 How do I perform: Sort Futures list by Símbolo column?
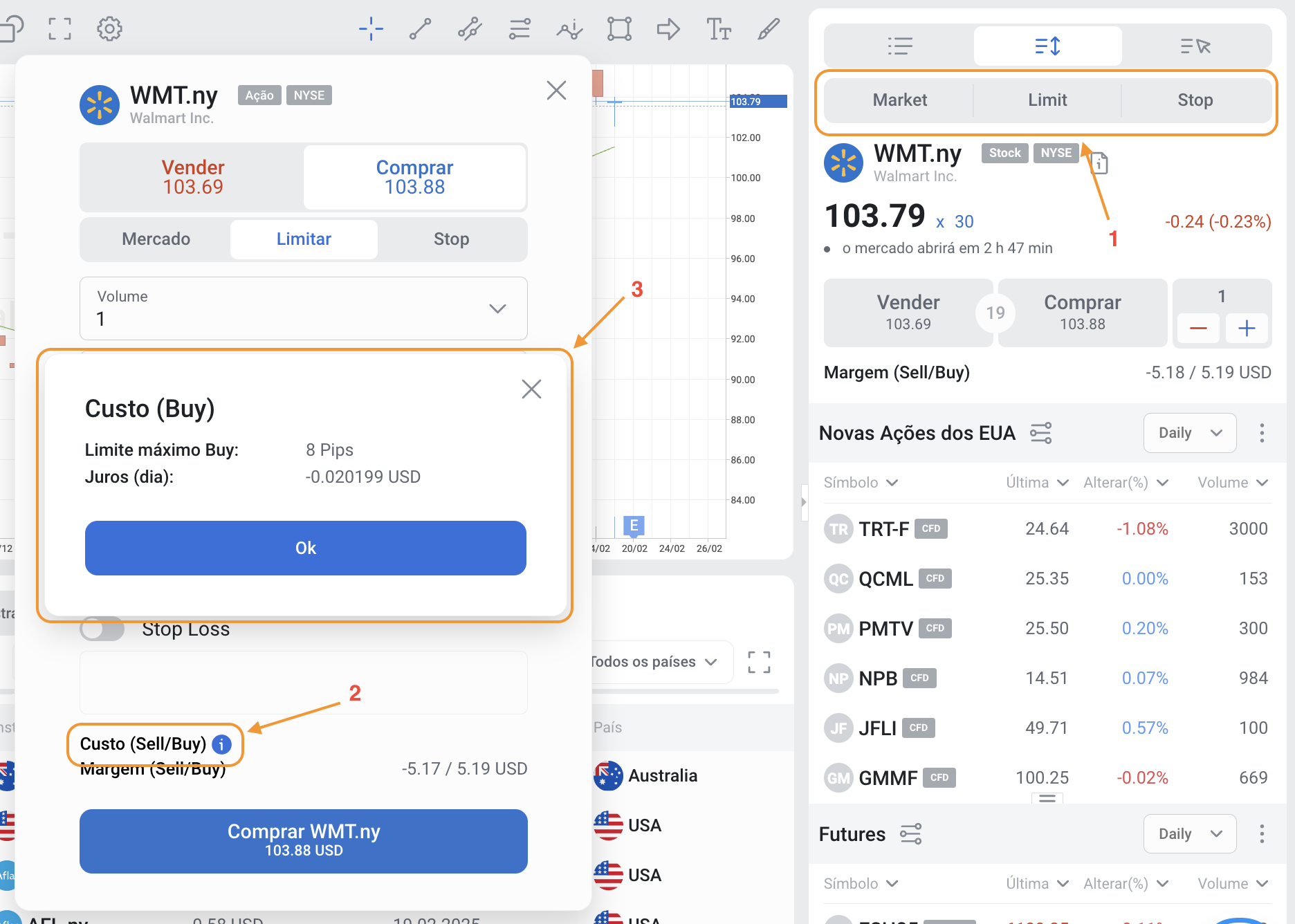861,884
